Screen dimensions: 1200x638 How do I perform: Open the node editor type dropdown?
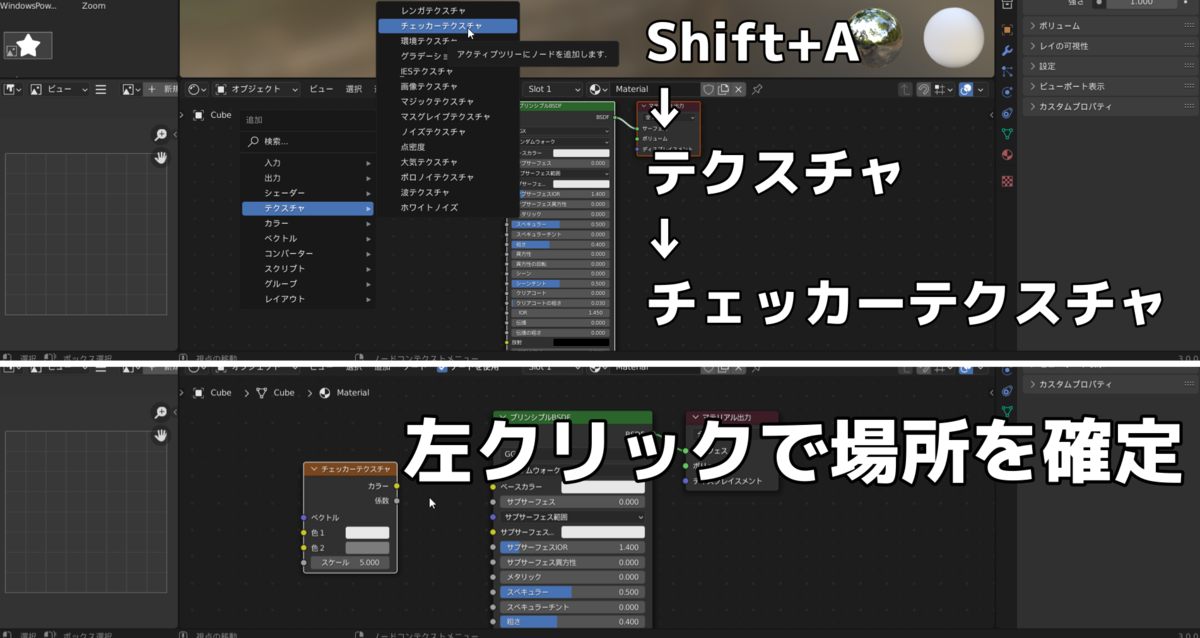198,89
